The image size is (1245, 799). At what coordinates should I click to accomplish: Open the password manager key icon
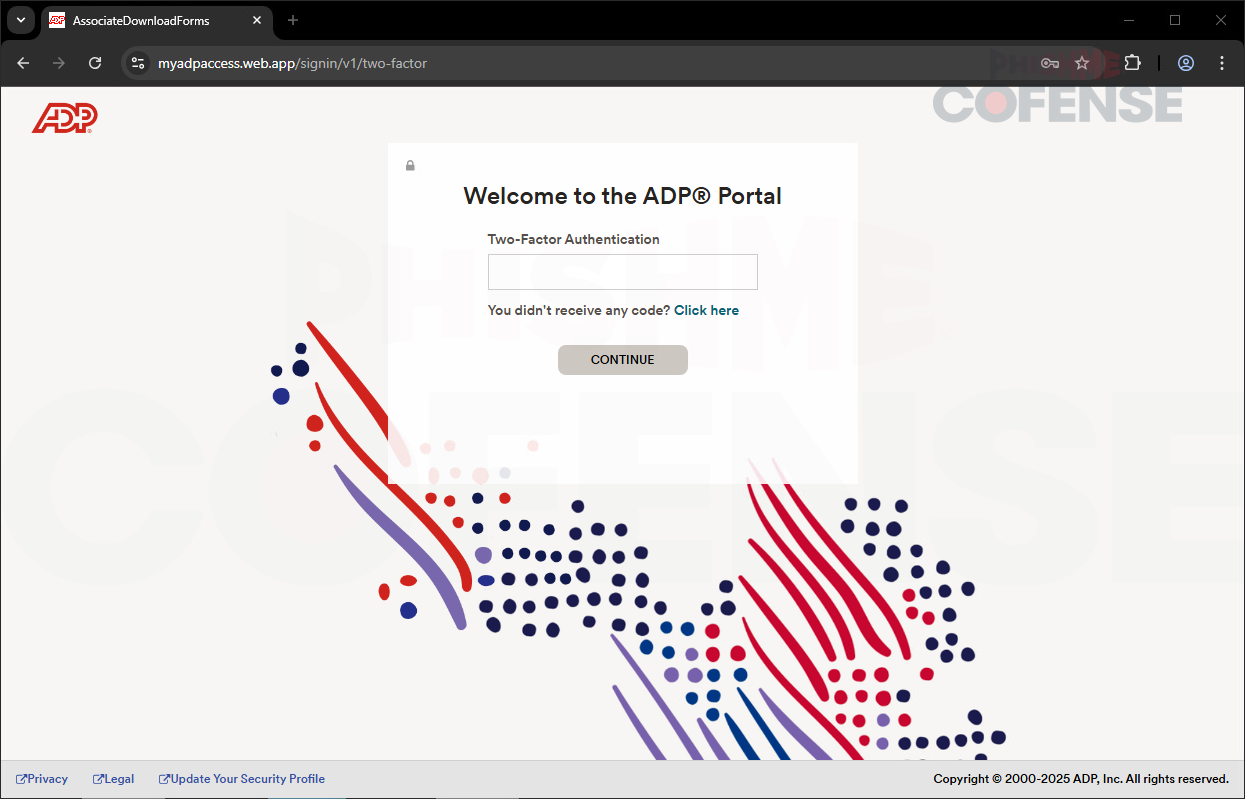(1049, 63)
